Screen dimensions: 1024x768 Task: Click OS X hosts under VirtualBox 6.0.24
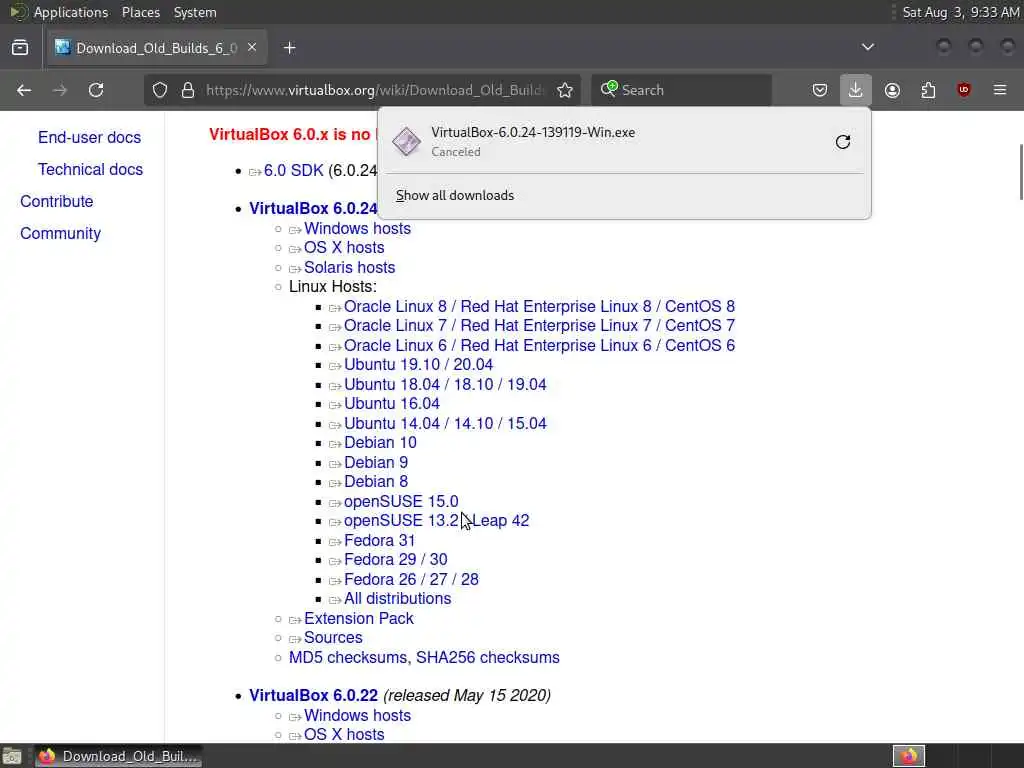pos(344,248)
